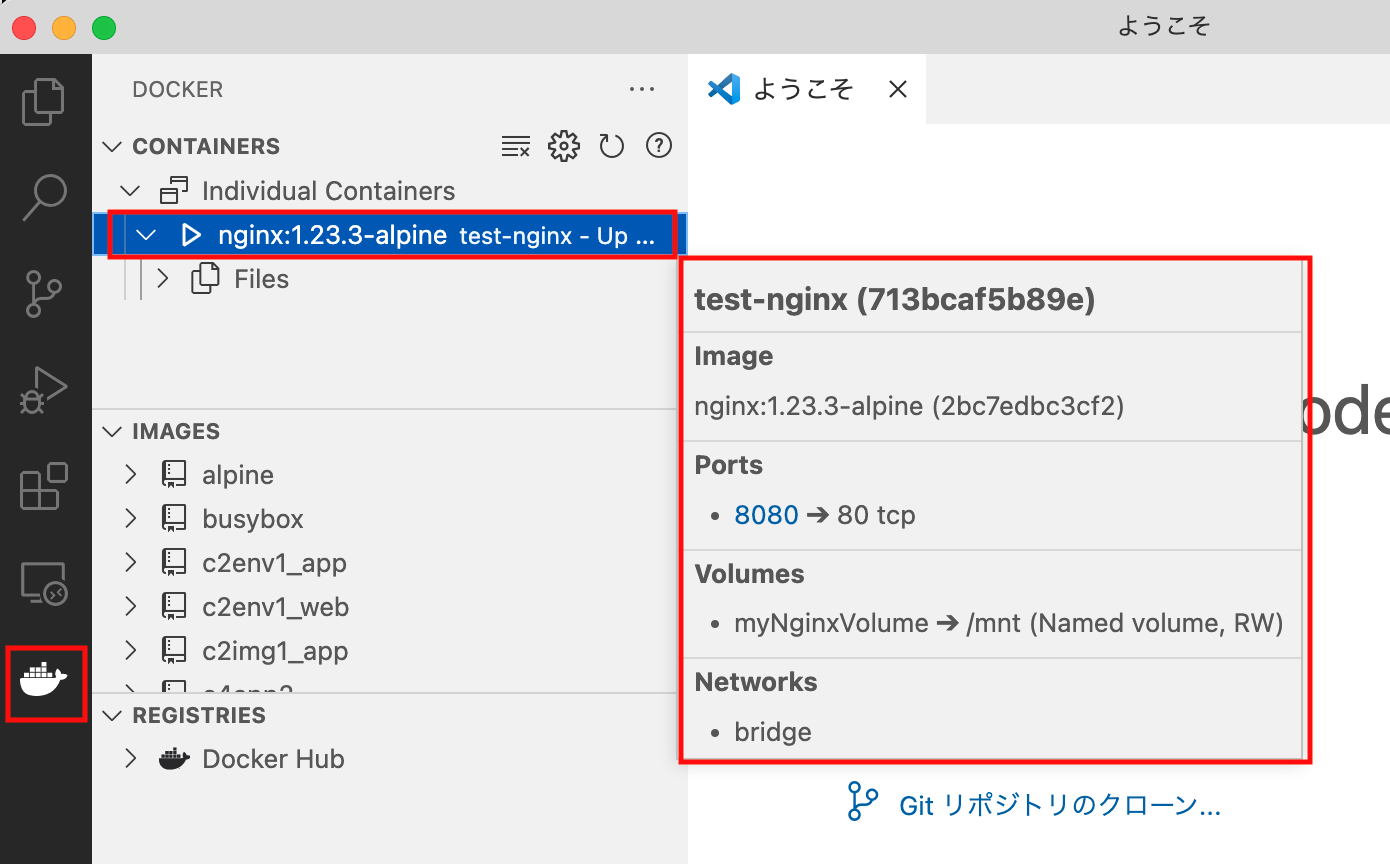Click the macOS red close window button
The width and height of the screenshot is (1390, 864).
(x=25, y=27)
